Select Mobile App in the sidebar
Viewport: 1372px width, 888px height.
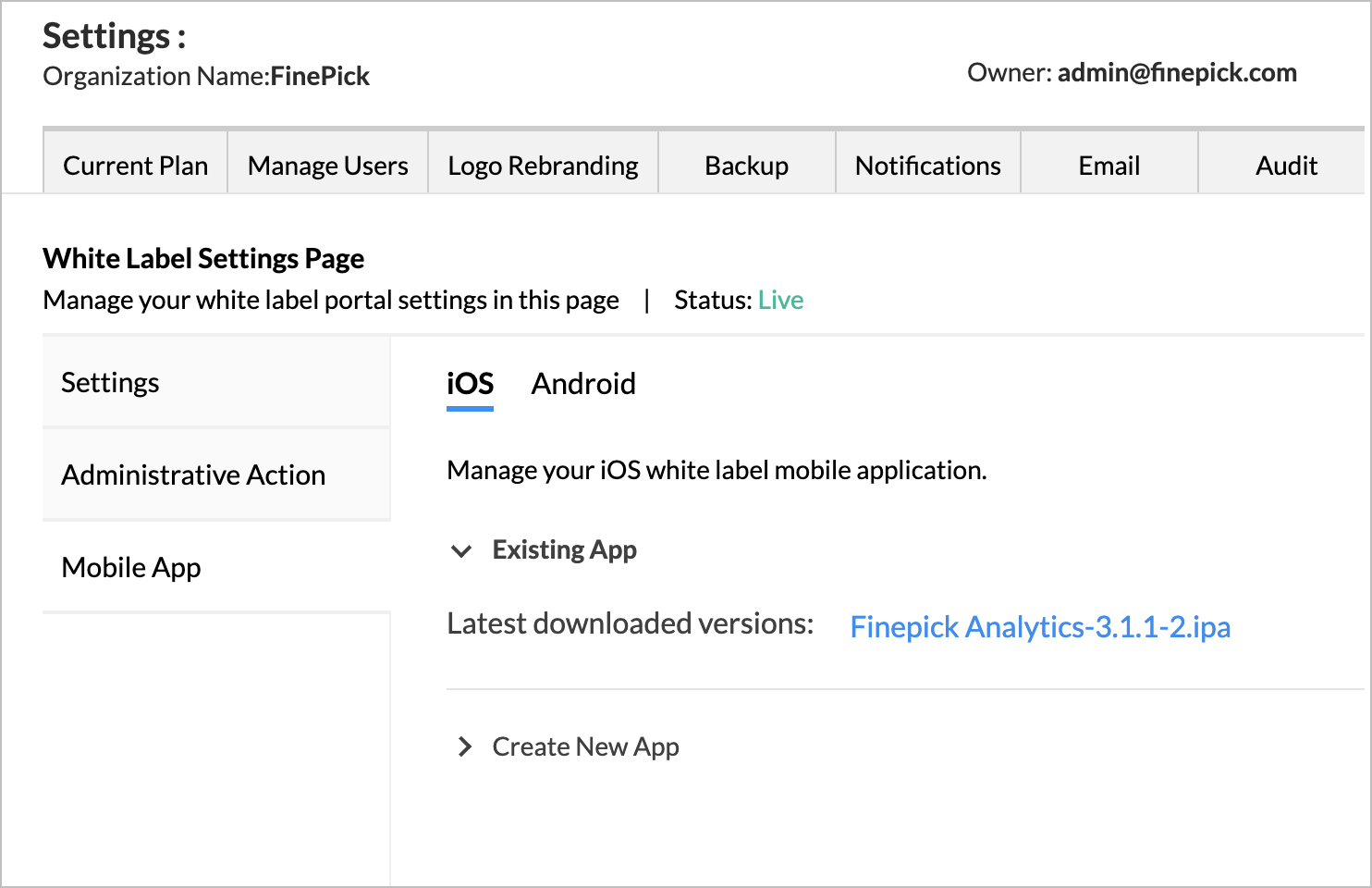(216, 567)
